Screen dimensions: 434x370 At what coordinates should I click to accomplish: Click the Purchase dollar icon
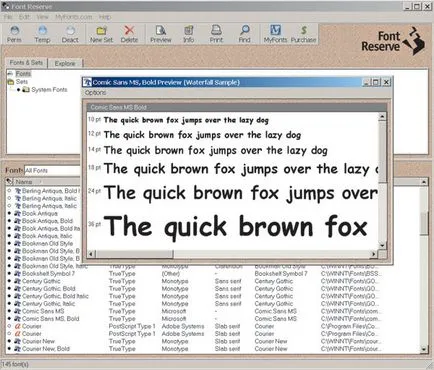click(303, 34)
